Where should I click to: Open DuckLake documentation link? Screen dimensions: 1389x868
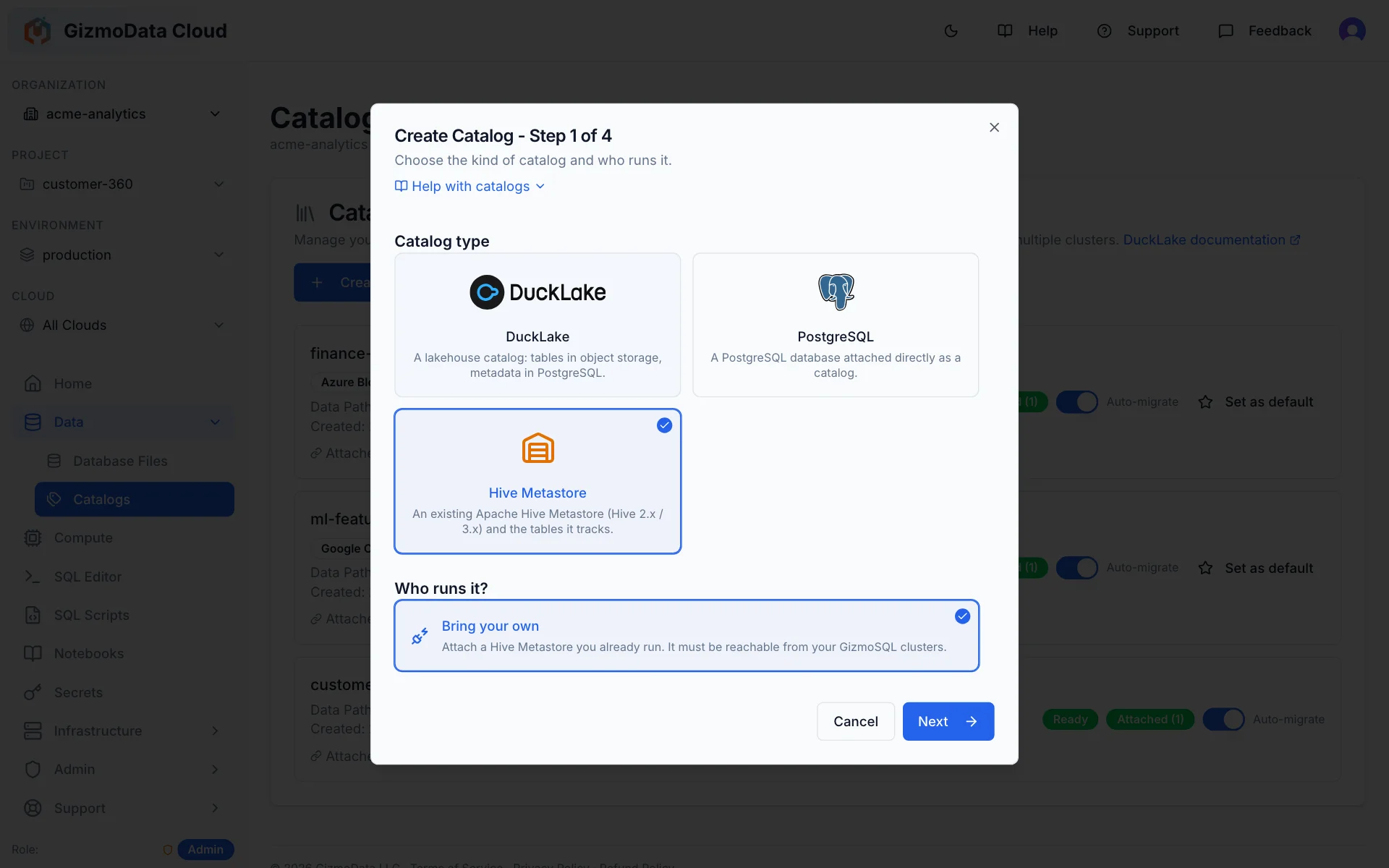(x=1211, y=240)
